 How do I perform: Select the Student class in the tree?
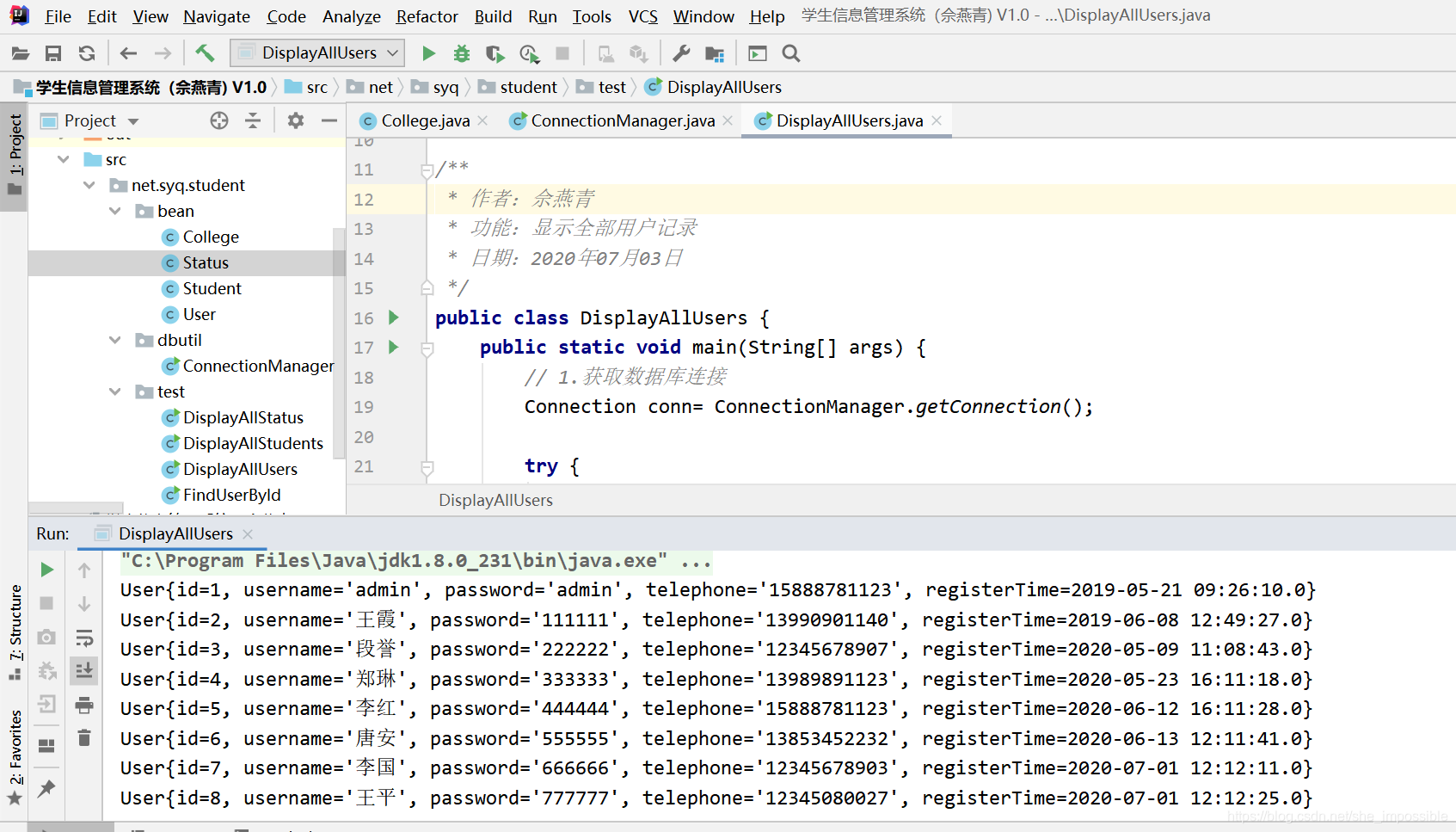[x=212, y=288]
